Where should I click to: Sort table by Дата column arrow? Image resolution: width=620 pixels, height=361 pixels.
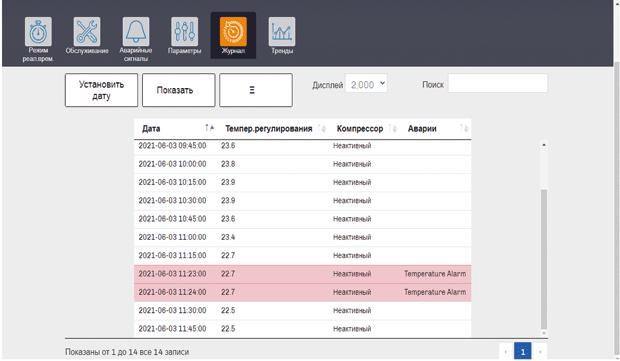(x=209, y=128)
